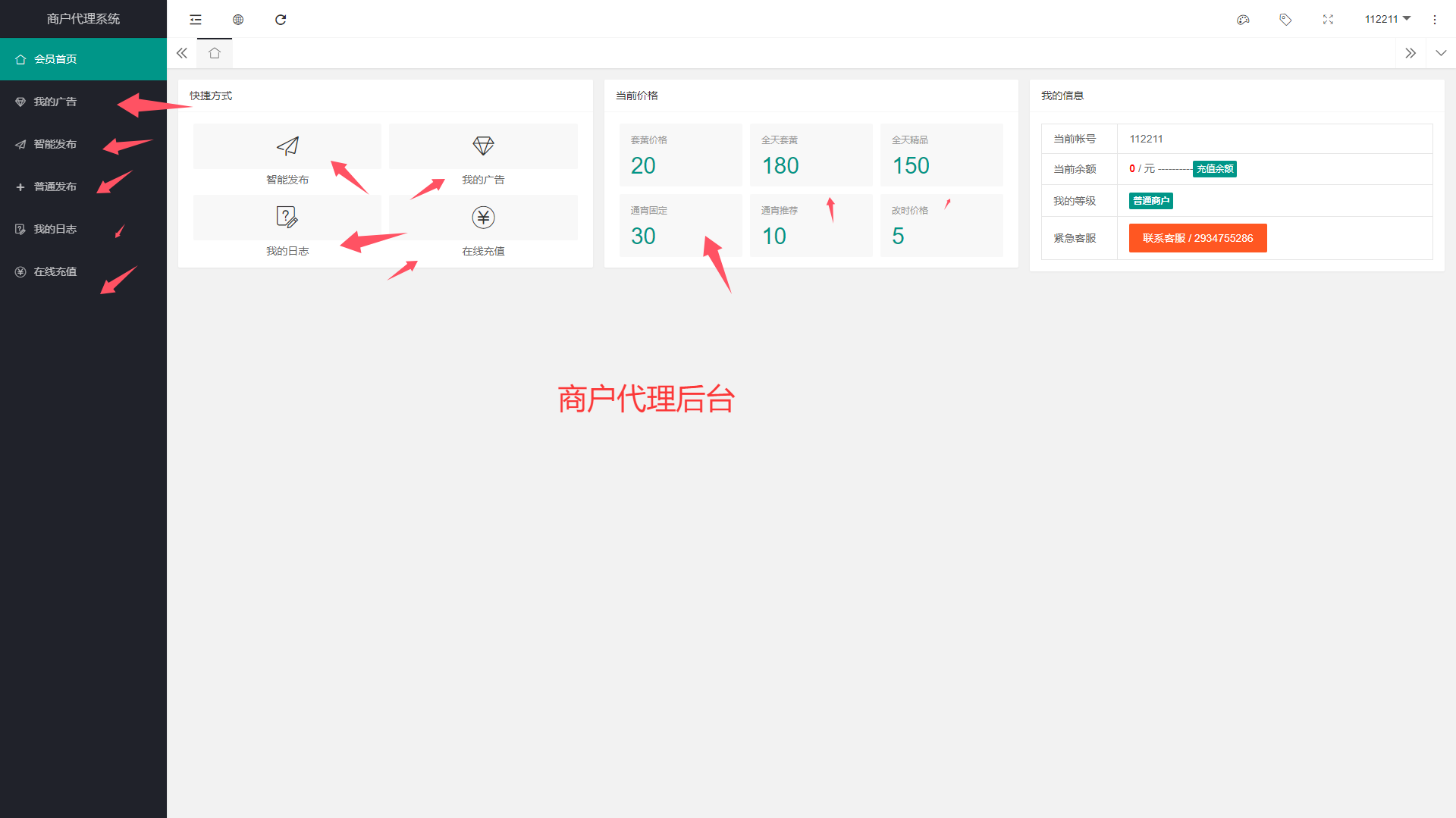Click the 全天精品 150 price card

click(941, 155)
